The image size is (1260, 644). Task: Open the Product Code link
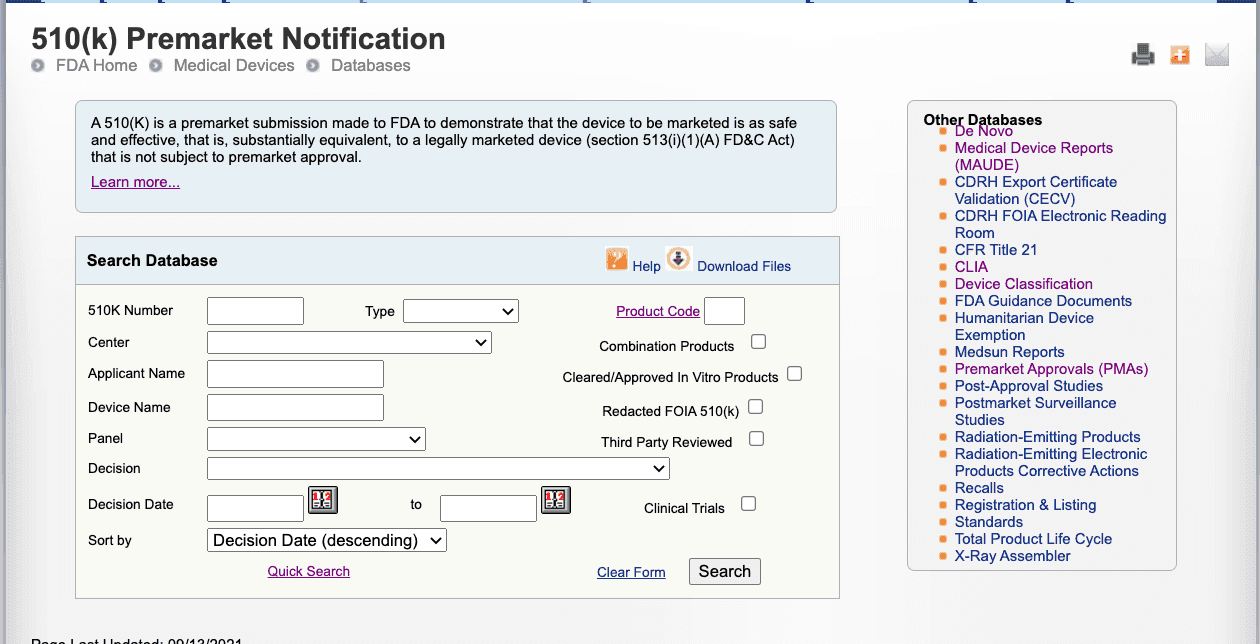coord(658,311)
